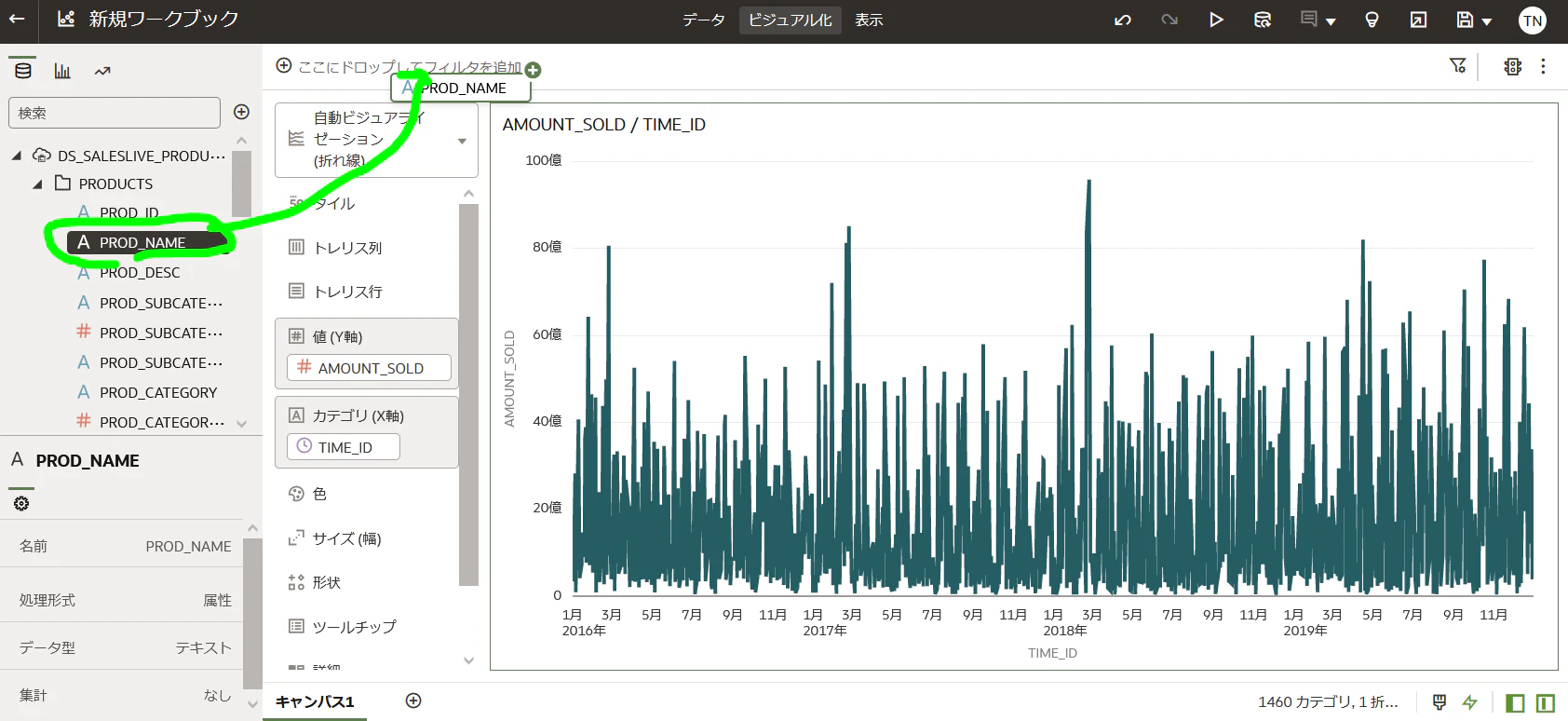Click the 1460 カテゴリ status text
Screen dimensions: 1568x721
click(1328, 702)
